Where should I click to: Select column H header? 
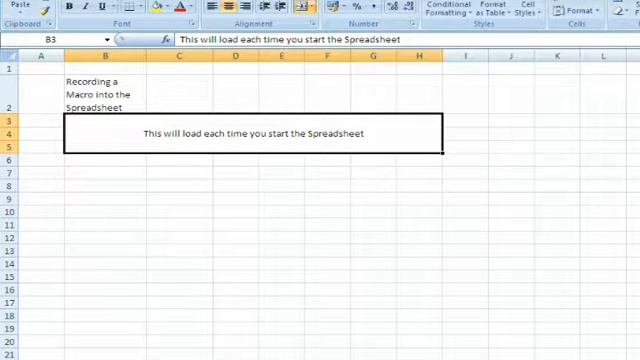tap(419, 56)
